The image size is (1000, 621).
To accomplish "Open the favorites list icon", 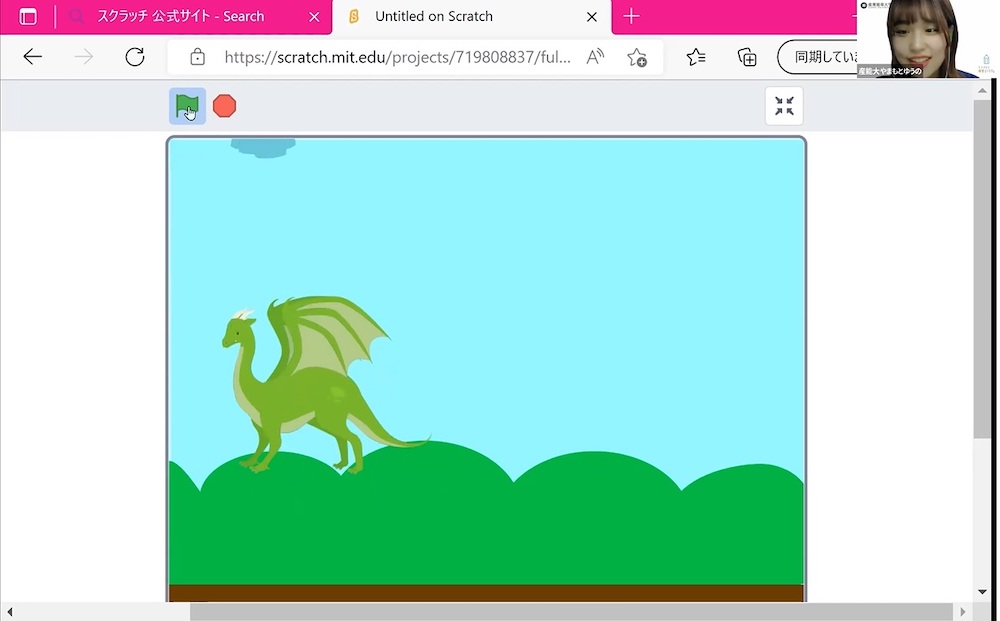I will point(696,57).
